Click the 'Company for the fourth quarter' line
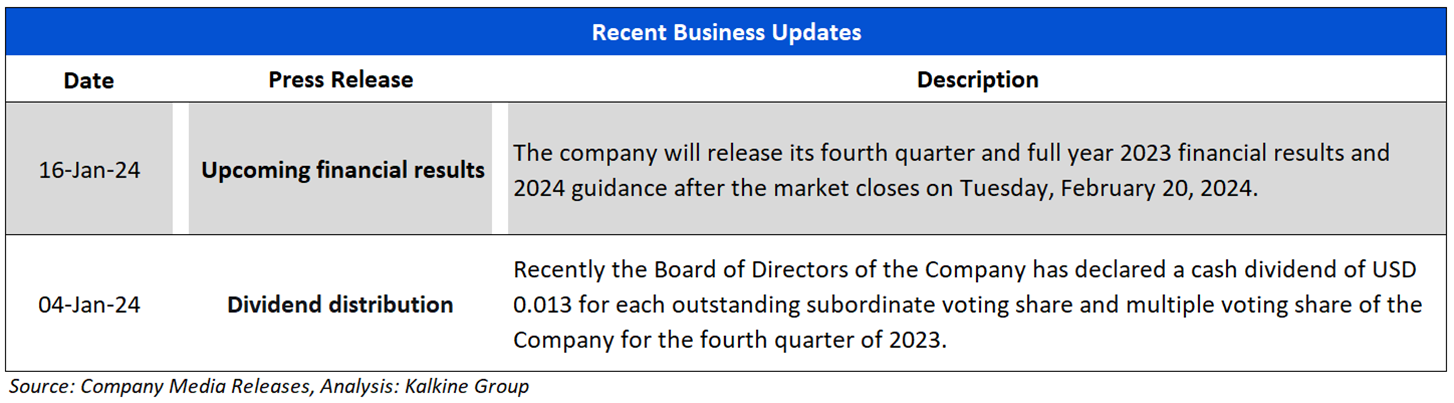Screen dimensions: 1454x403 tap(728, 340)
